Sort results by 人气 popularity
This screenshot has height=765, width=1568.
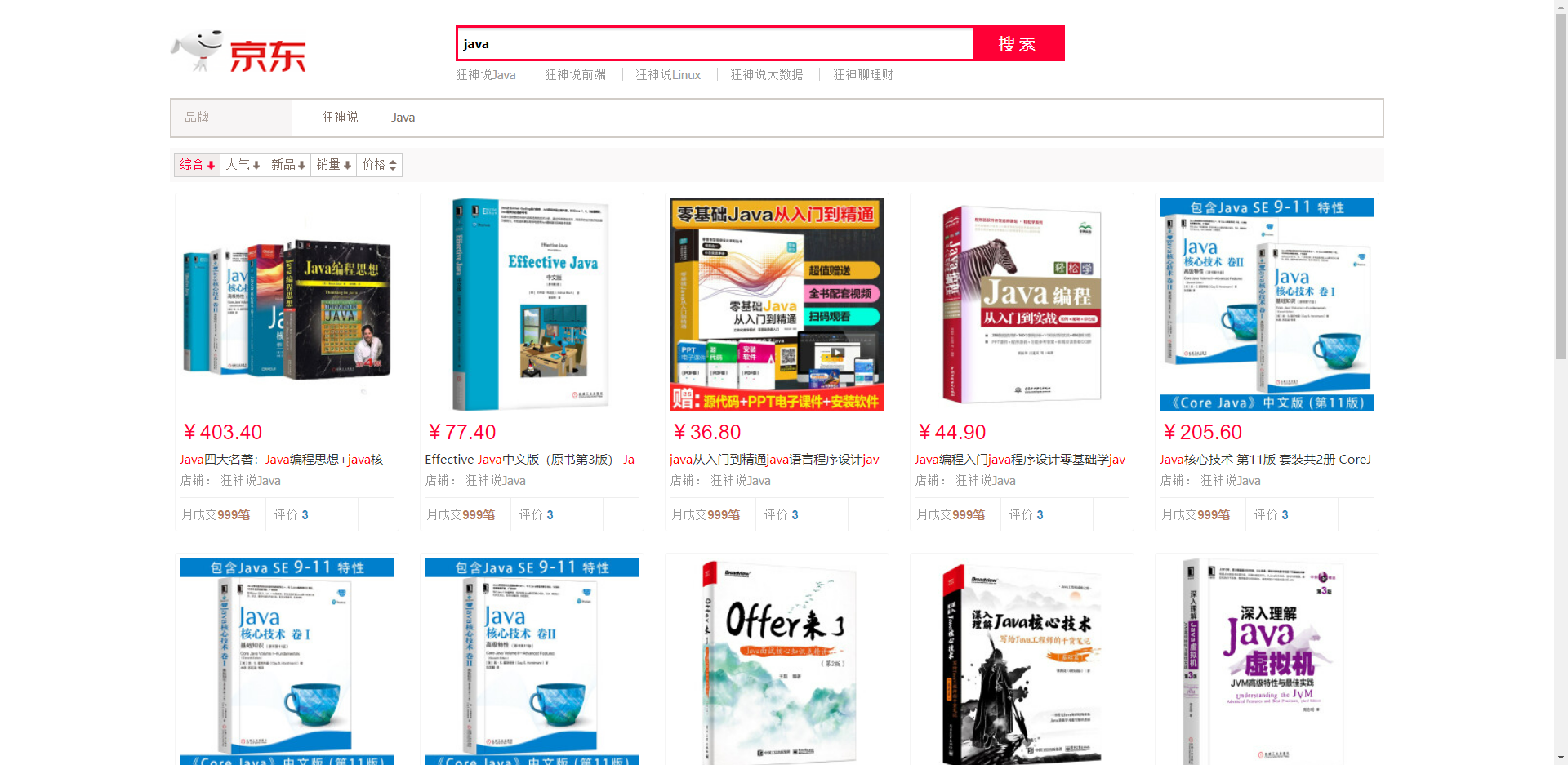243,165
